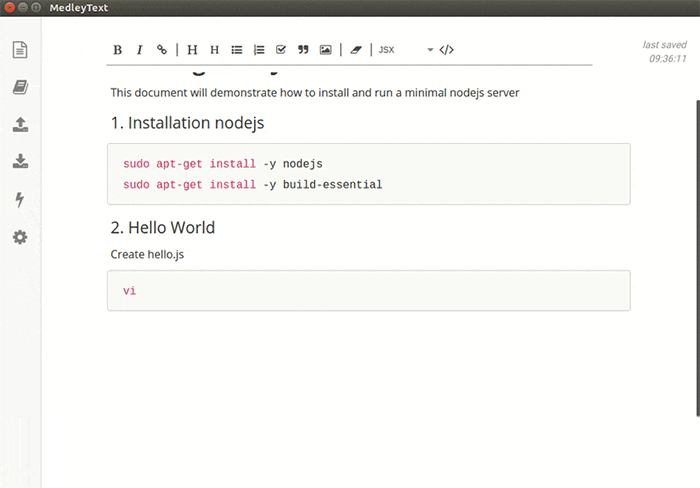Click the upload icon in the sidebar
Screen dimensions: 700x488
[x=20, y=125]
